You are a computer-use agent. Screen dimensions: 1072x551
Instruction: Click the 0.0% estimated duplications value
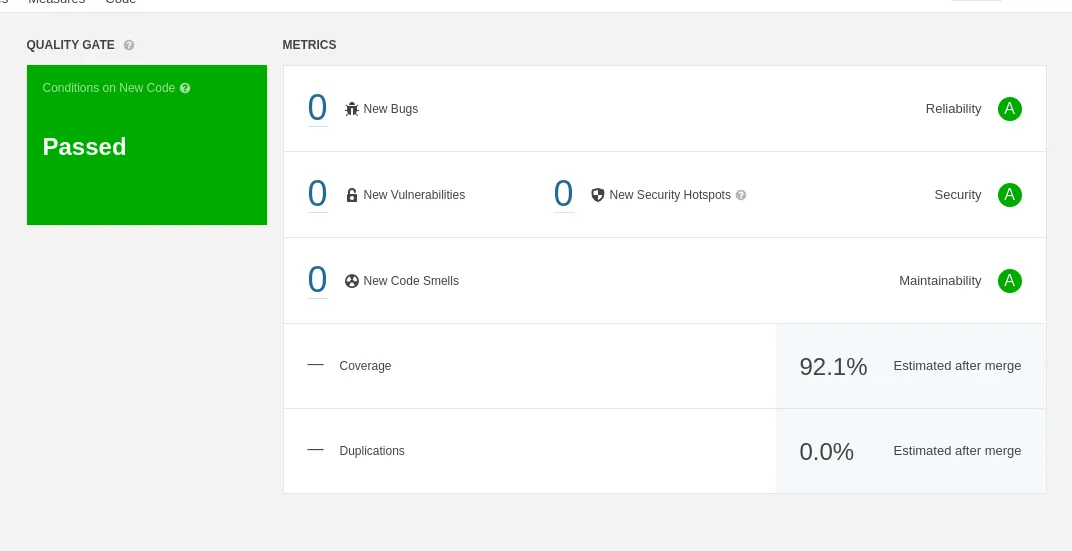coord(826,452)
